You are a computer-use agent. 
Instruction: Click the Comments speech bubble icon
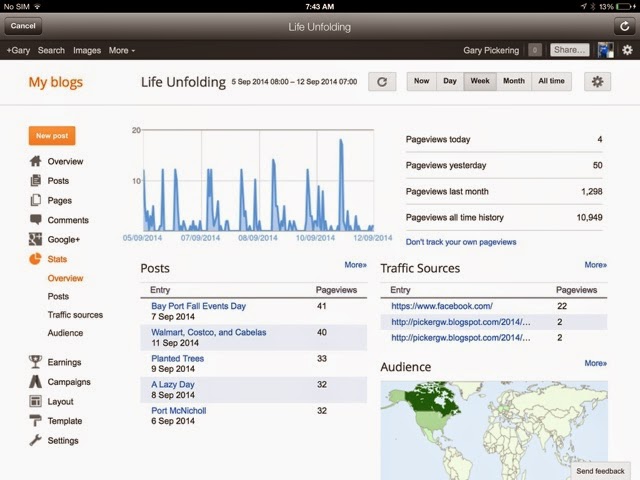pos(36,220)
